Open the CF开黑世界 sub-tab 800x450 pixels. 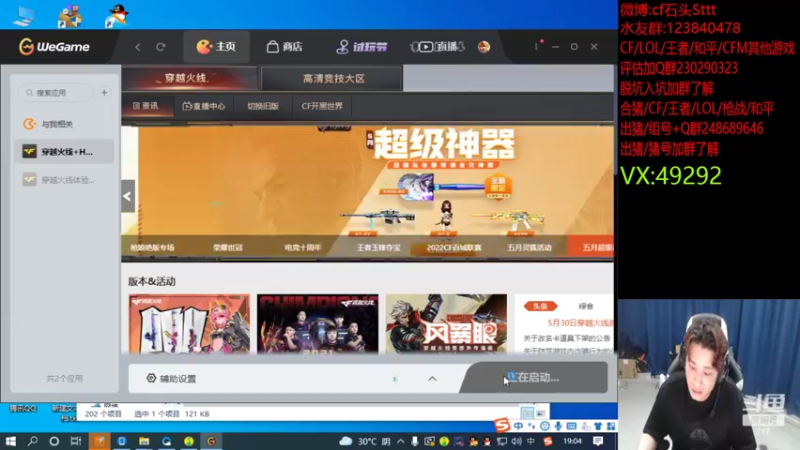[x=322, y=106]
